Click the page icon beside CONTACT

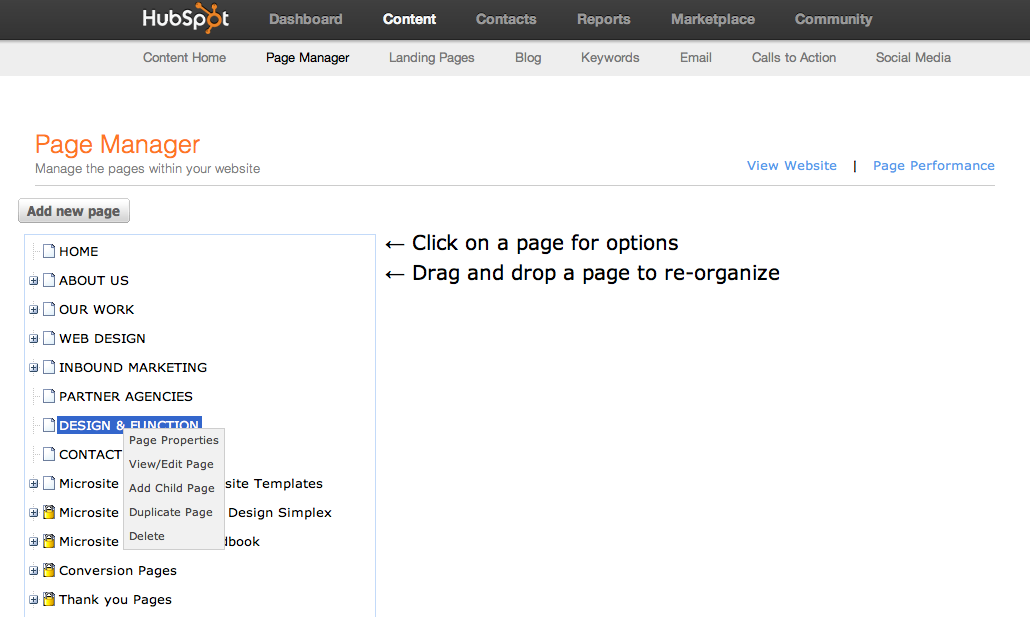[47, 454]
